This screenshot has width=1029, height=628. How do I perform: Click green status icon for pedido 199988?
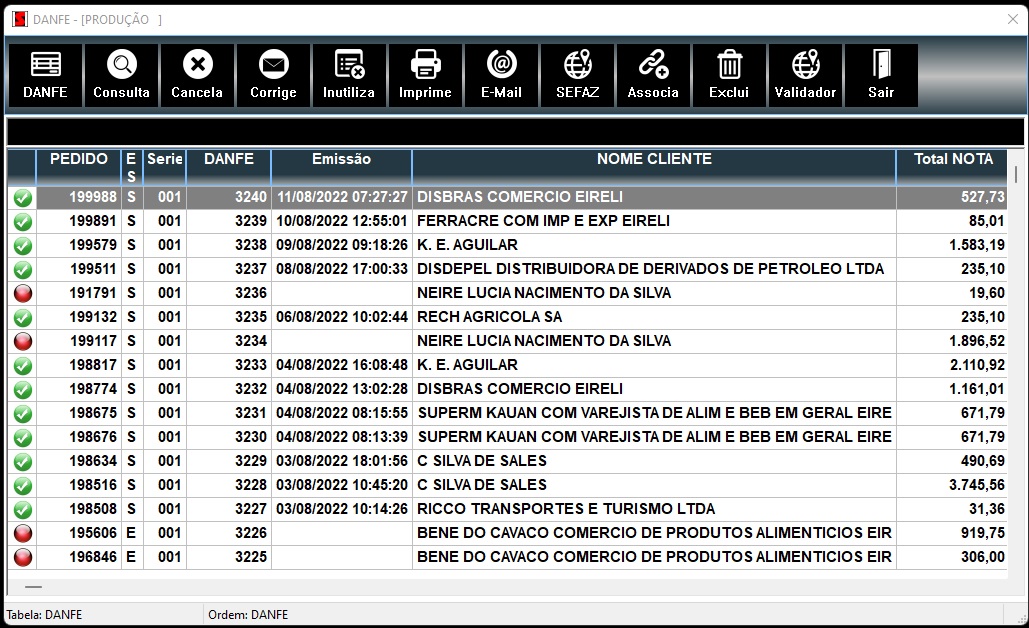coord(23,198)
